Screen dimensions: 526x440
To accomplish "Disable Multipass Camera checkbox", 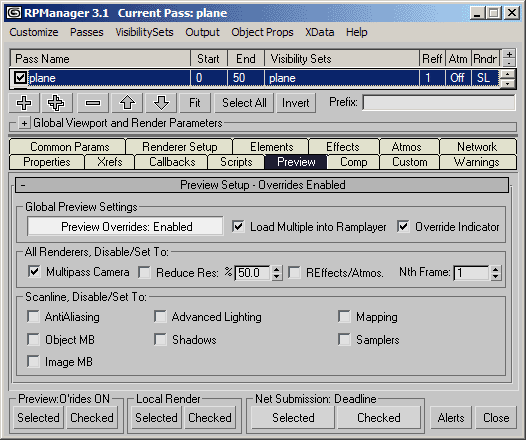I will pyautogui.click(x=34, y=272).
